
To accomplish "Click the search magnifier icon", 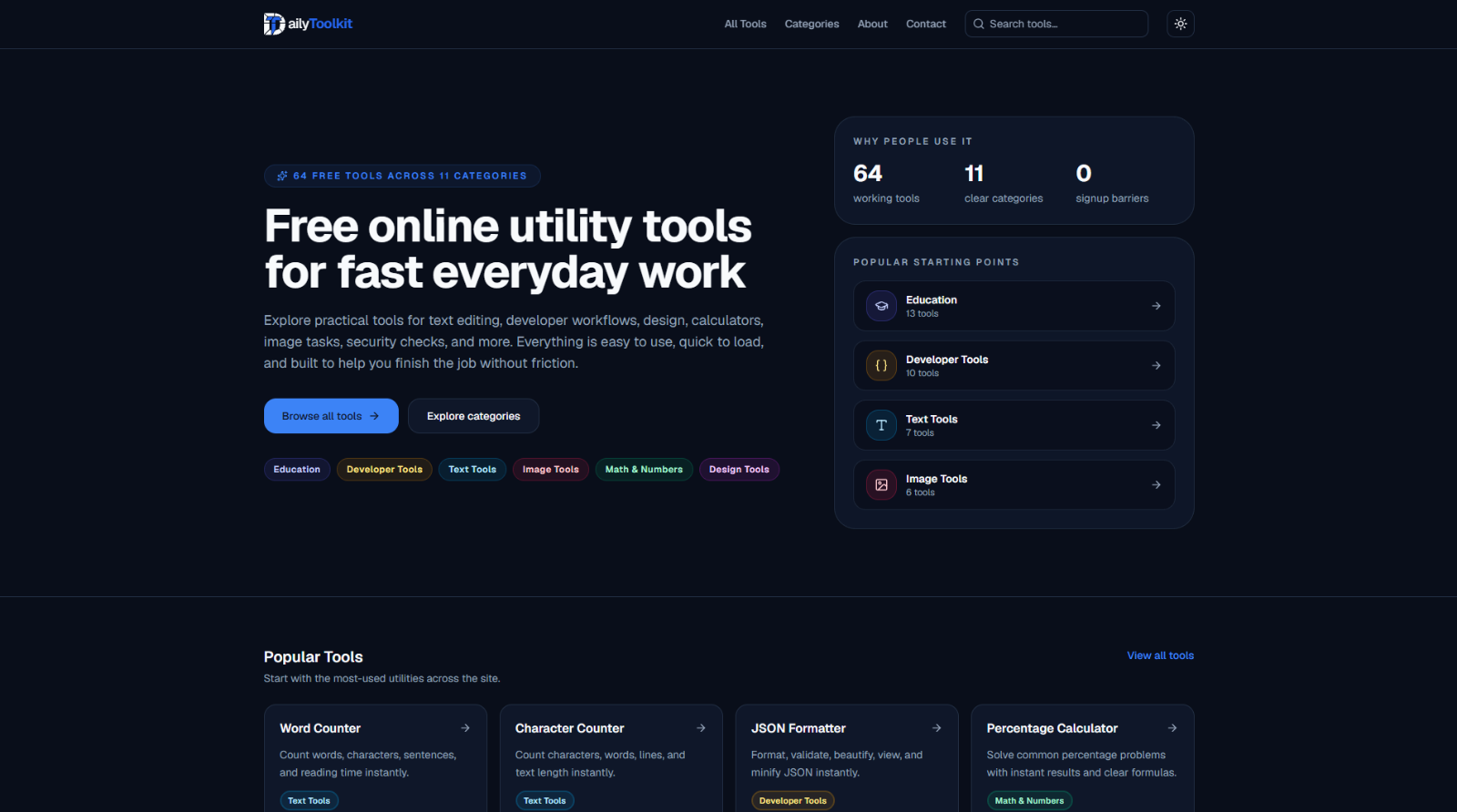I will pyautogui.click(x=979, y=24).
